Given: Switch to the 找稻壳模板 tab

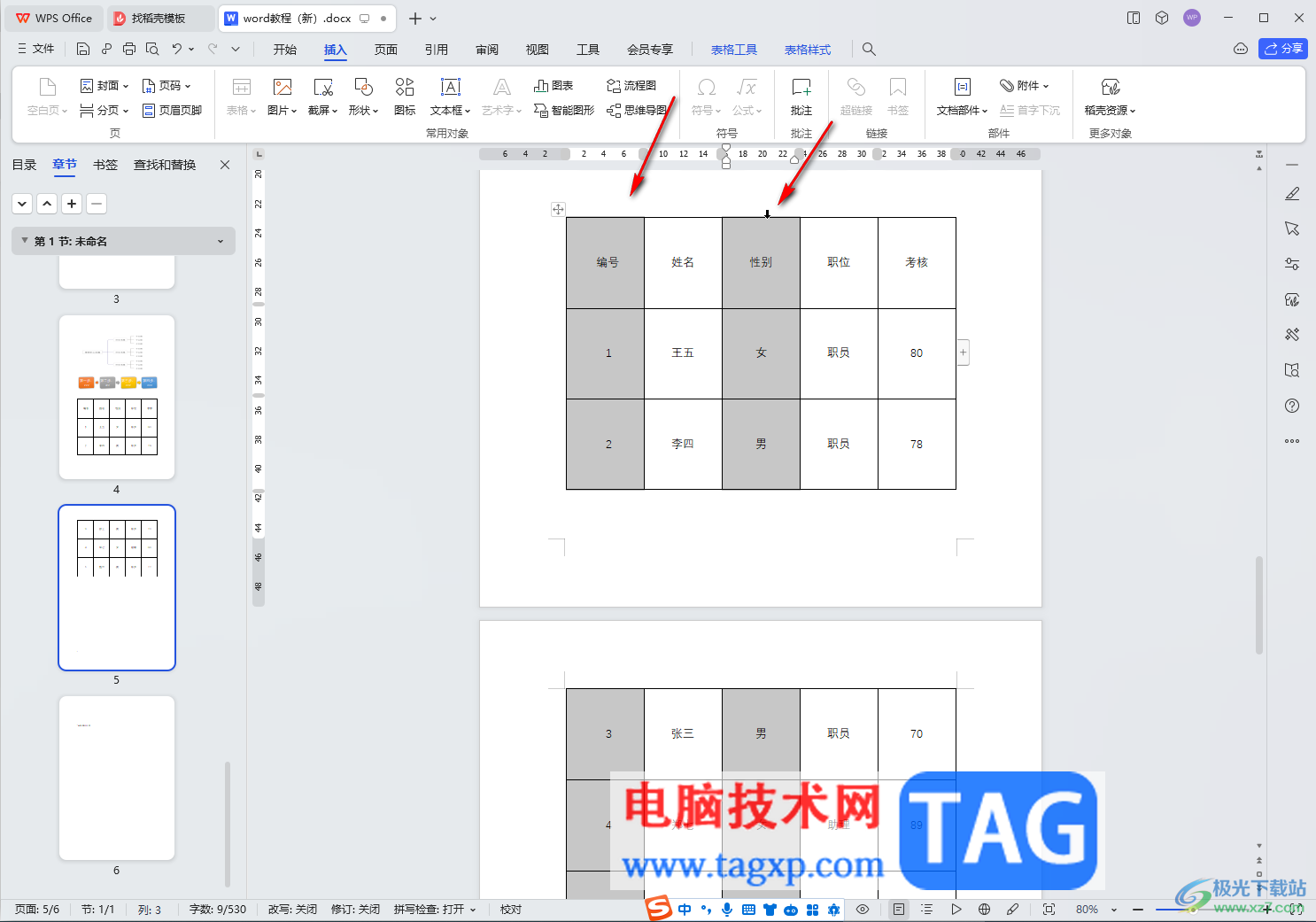Looking at the screenshot, I should (160, 18).
